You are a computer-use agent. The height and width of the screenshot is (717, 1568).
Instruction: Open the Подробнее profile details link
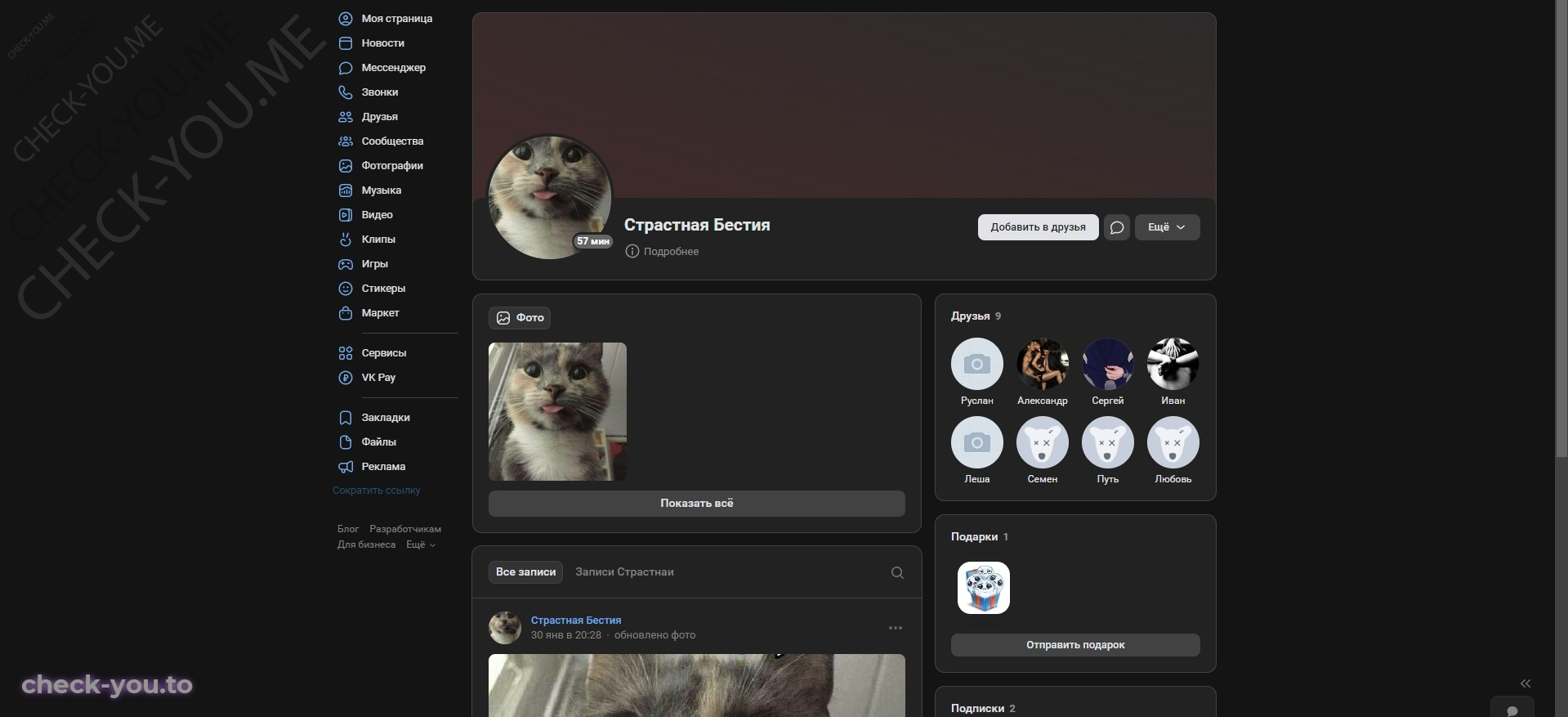(x=671, y=252)
